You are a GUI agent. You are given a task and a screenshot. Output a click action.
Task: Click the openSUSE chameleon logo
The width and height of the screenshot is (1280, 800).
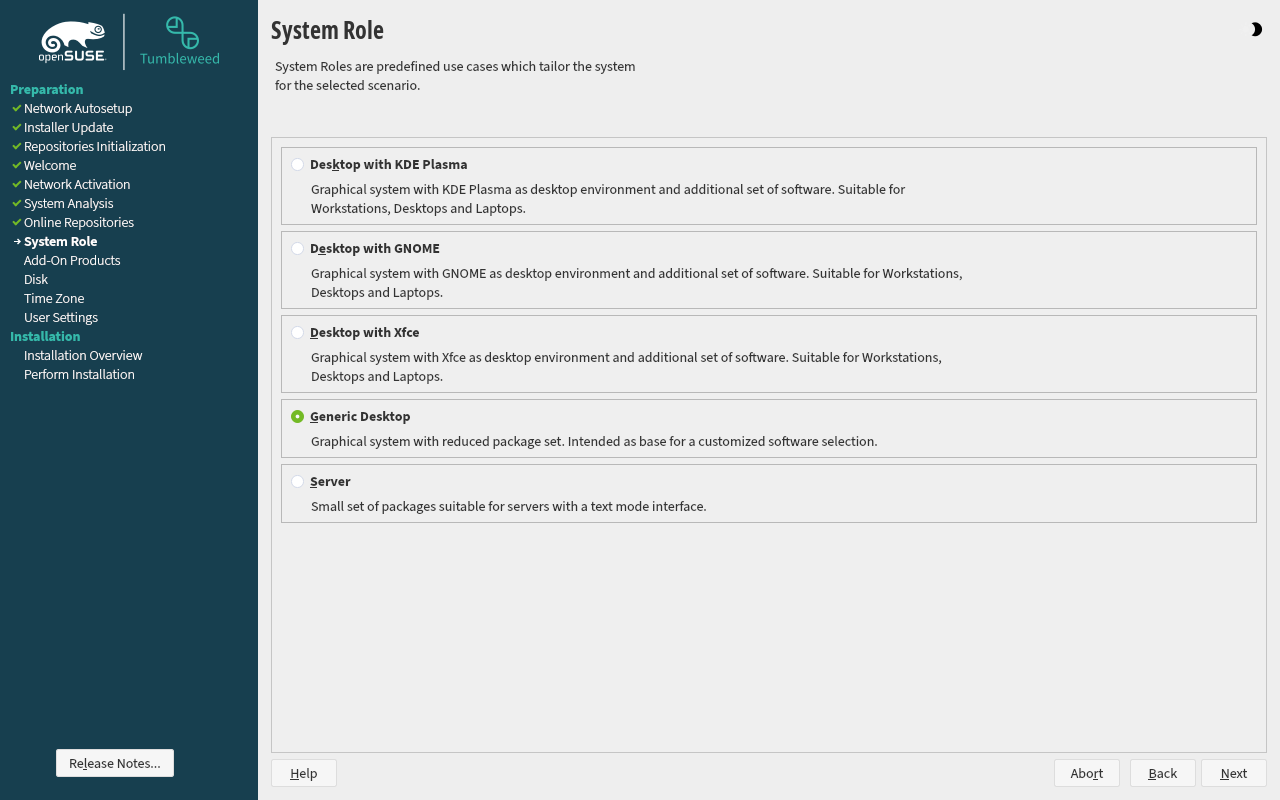click(73, 42)
